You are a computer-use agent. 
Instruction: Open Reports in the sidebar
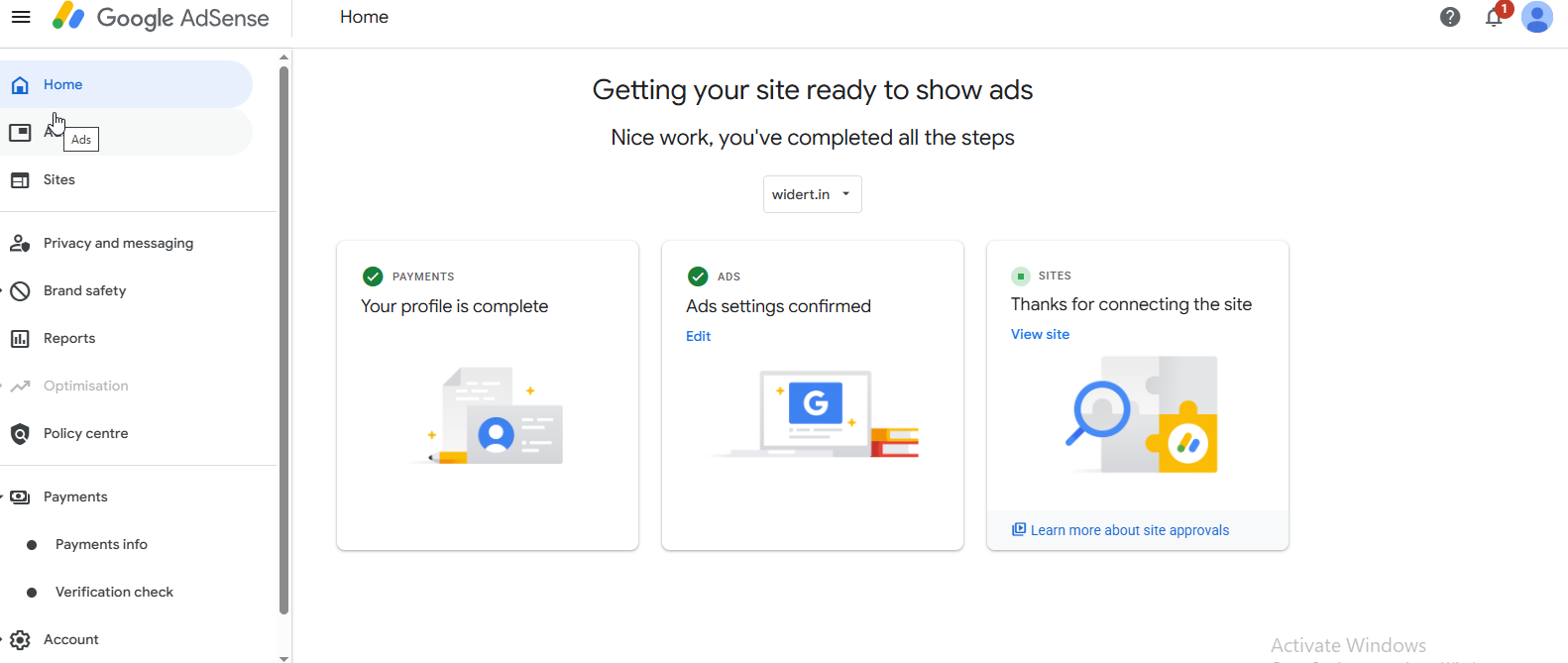(x=126, y=338)
